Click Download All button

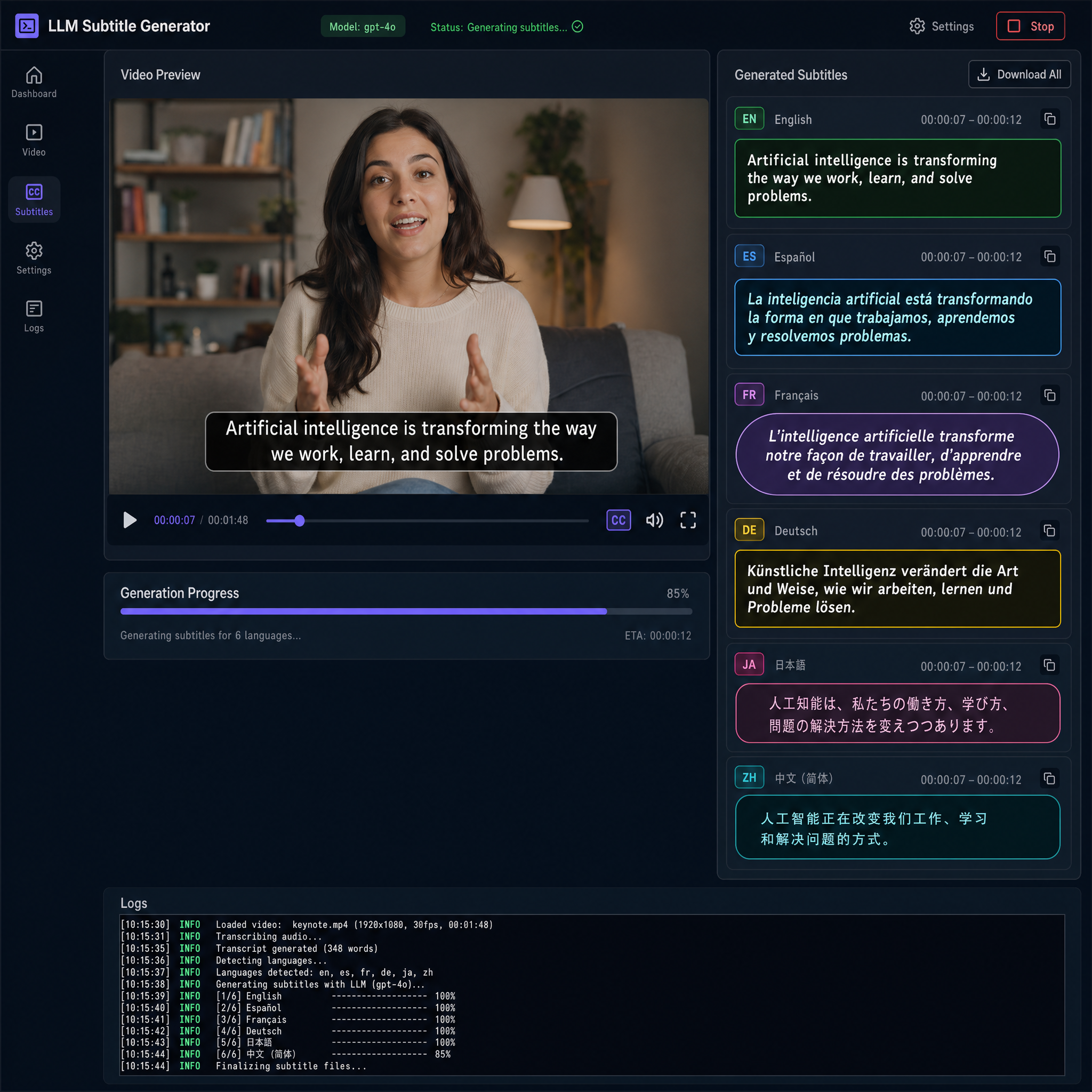[x=1019, y=75]
